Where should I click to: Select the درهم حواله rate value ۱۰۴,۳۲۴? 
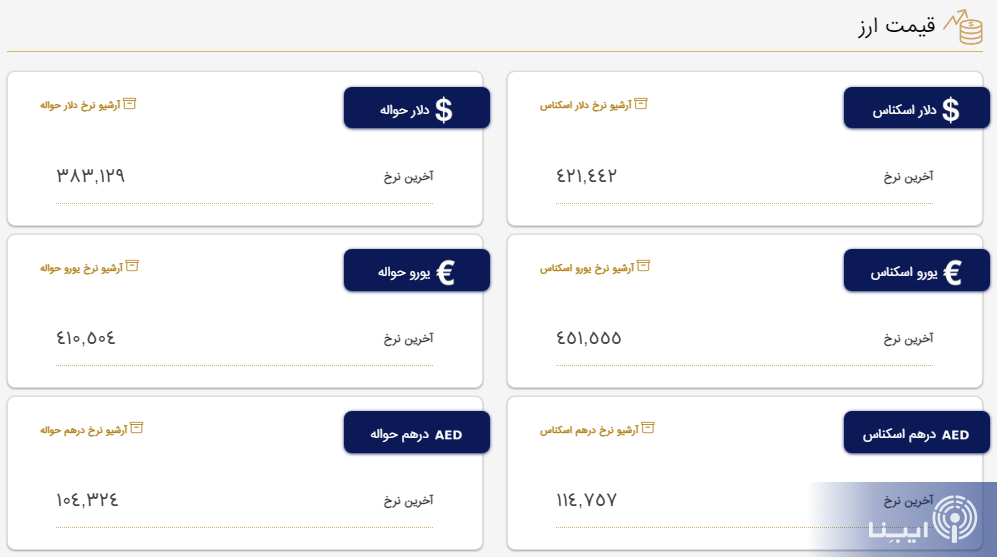pyautogui.click(x=88, y=500)
